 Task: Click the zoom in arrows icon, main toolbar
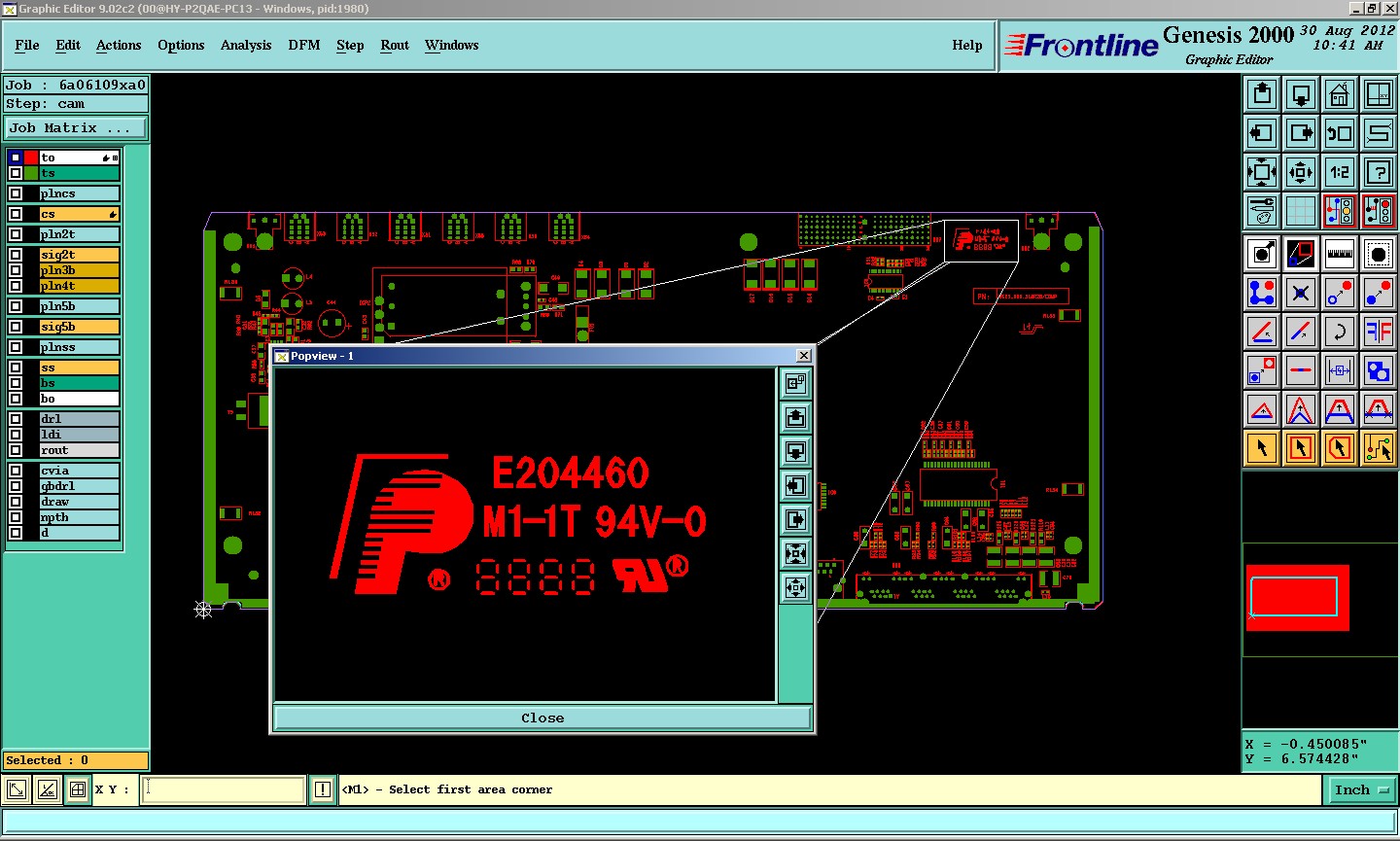tap(1262, 172)
